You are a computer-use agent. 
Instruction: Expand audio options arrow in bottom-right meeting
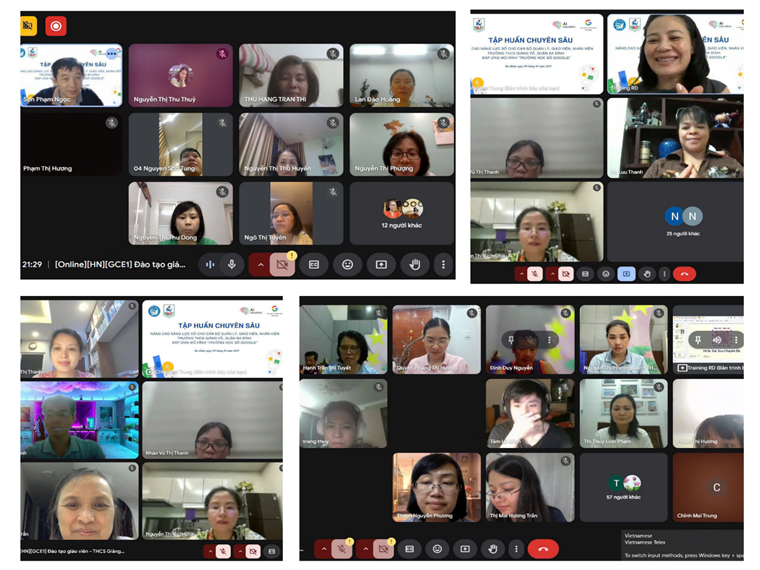pos(323,549)
